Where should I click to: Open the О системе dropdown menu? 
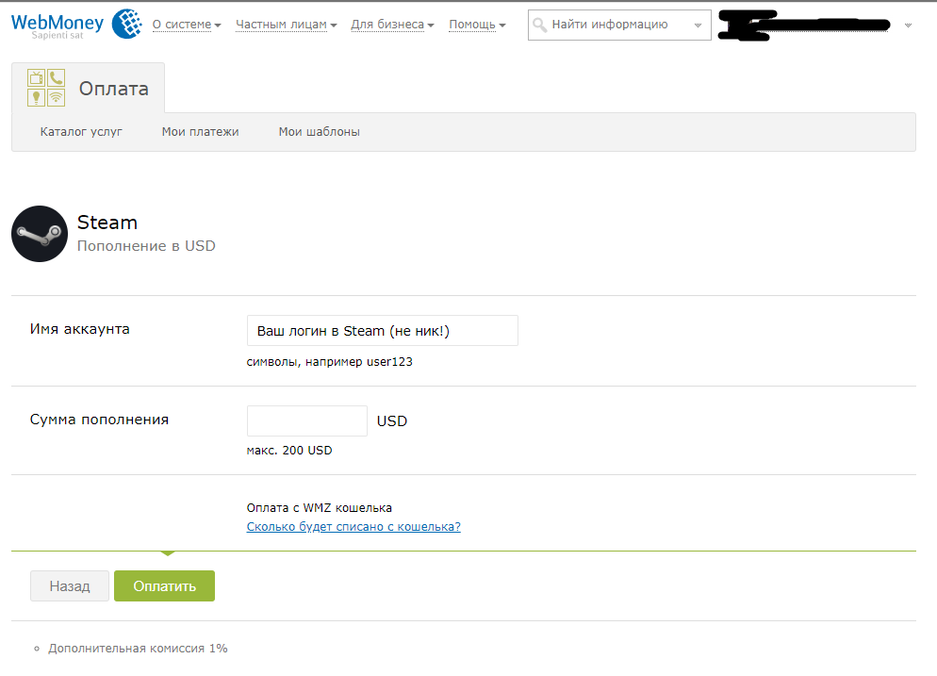[x=186, y=25]
